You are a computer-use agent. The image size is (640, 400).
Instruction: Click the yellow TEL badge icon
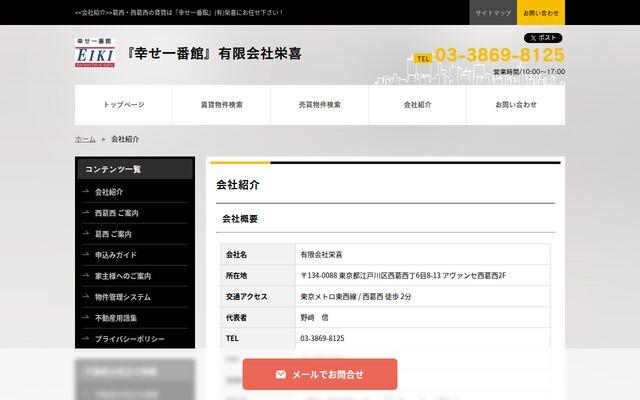tap(423, 58)
